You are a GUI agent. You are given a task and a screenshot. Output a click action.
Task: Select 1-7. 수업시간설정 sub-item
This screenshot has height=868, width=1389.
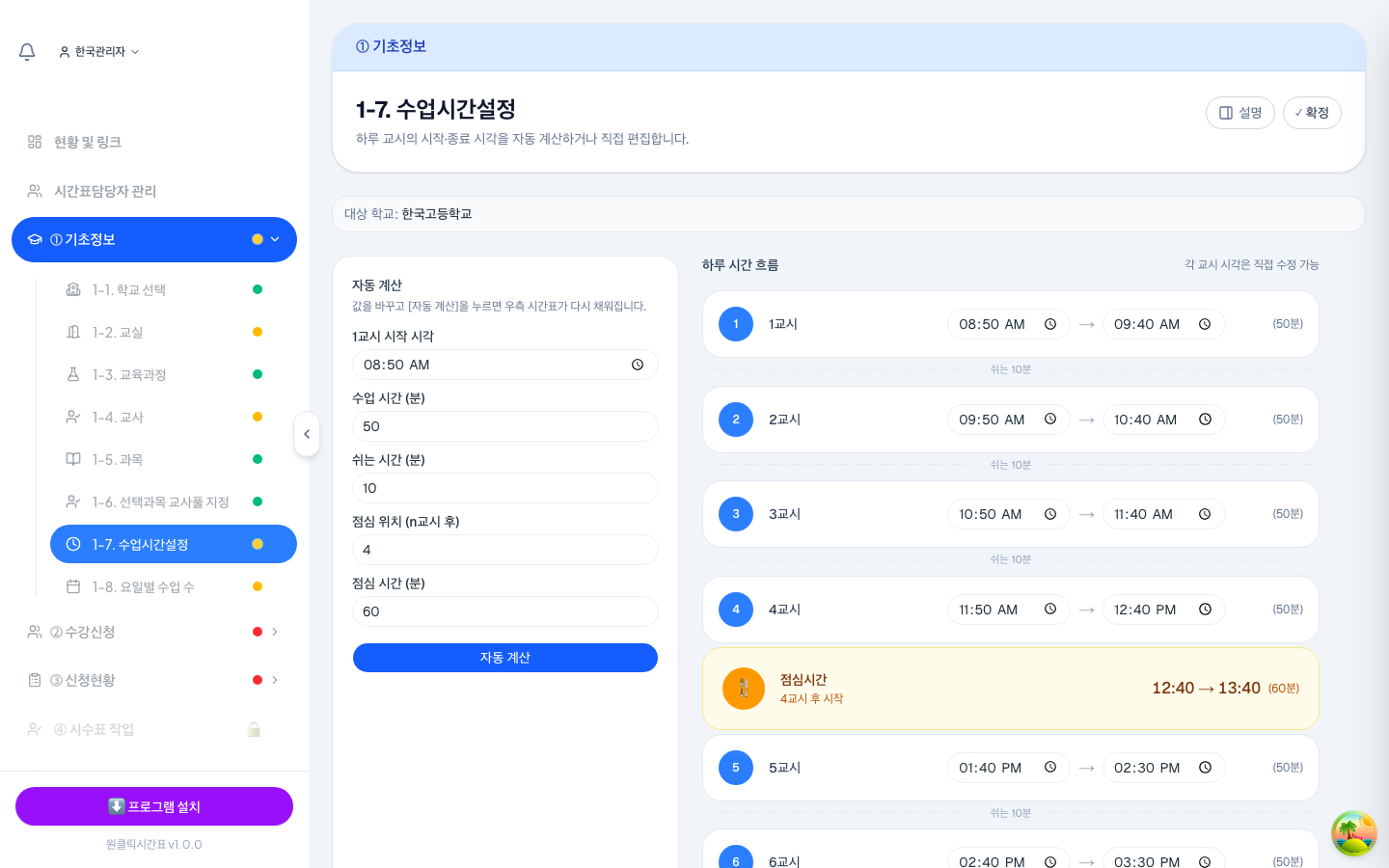[174, 544]
